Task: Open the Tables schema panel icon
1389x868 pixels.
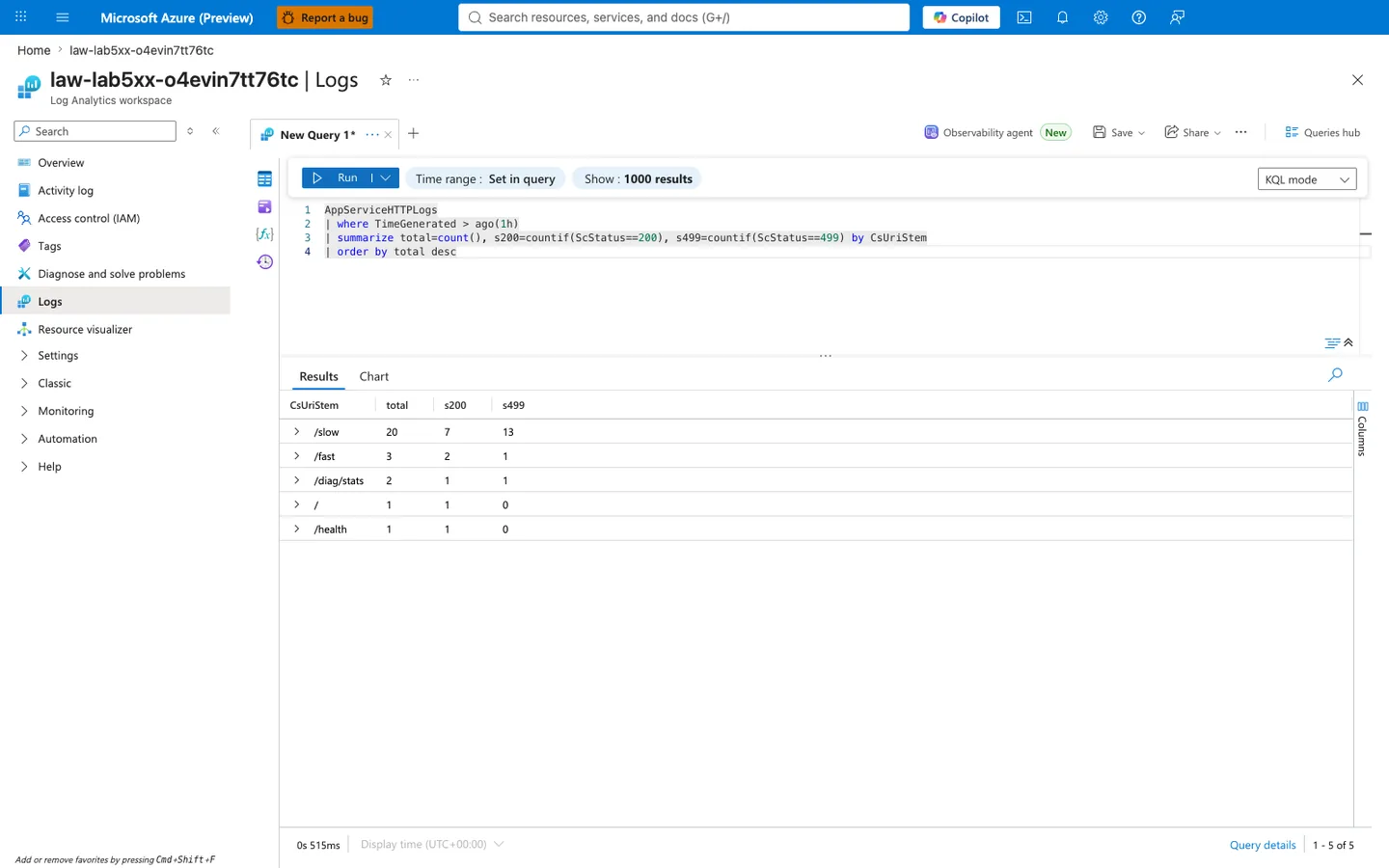Action: pos(264,178)
